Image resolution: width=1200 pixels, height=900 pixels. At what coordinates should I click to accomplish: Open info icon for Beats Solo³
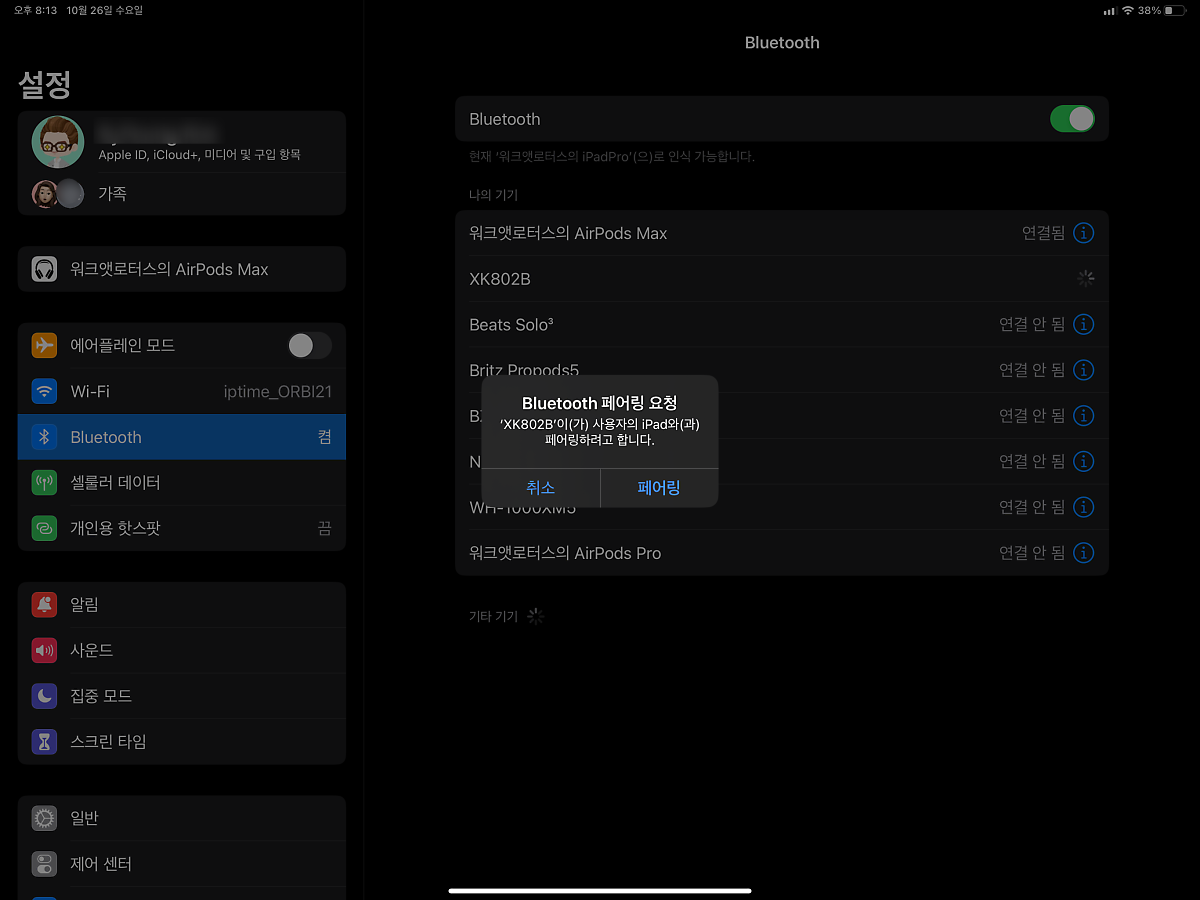1083,325
